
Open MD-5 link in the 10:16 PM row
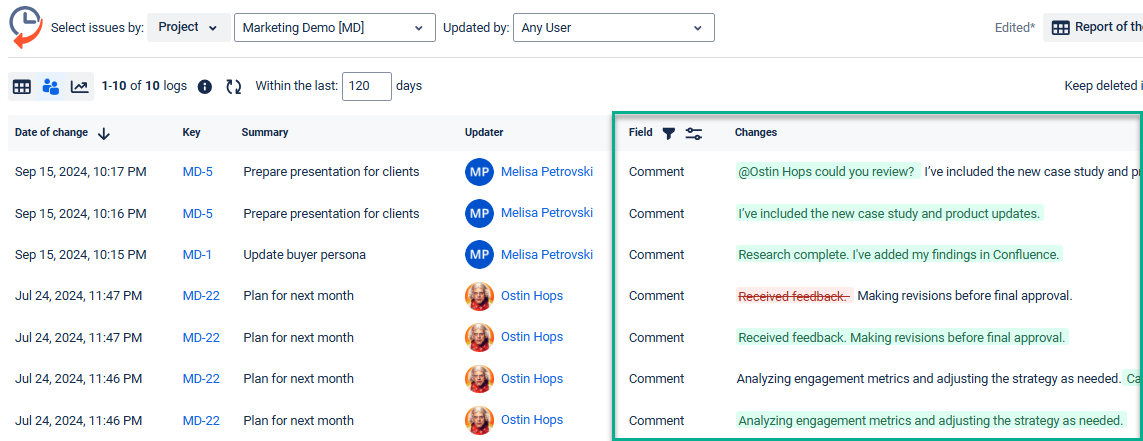[x=198, y=214]
